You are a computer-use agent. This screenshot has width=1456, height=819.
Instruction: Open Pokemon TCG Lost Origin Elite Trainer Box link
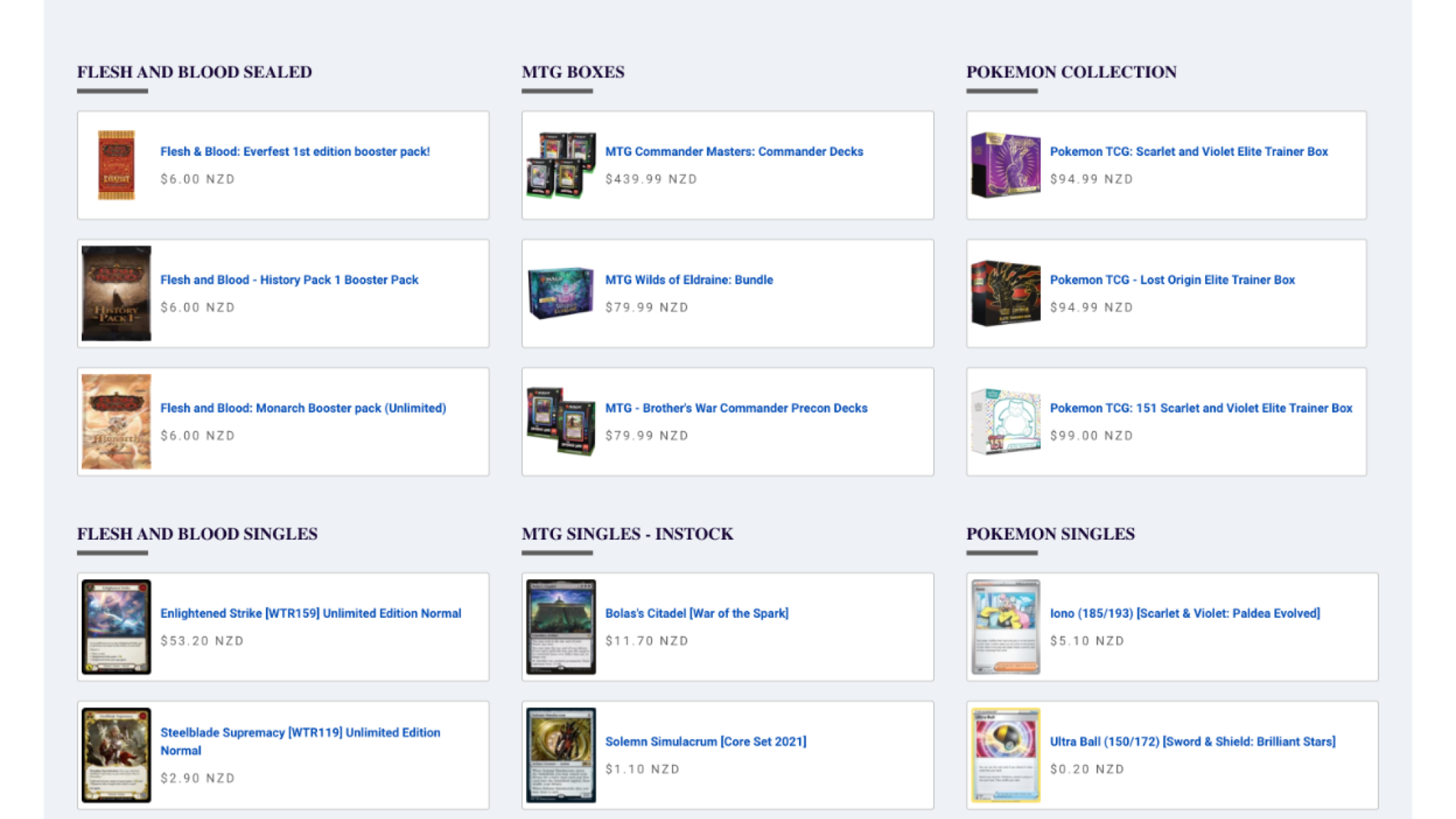pyautogui.click(x=1172, y=280)
